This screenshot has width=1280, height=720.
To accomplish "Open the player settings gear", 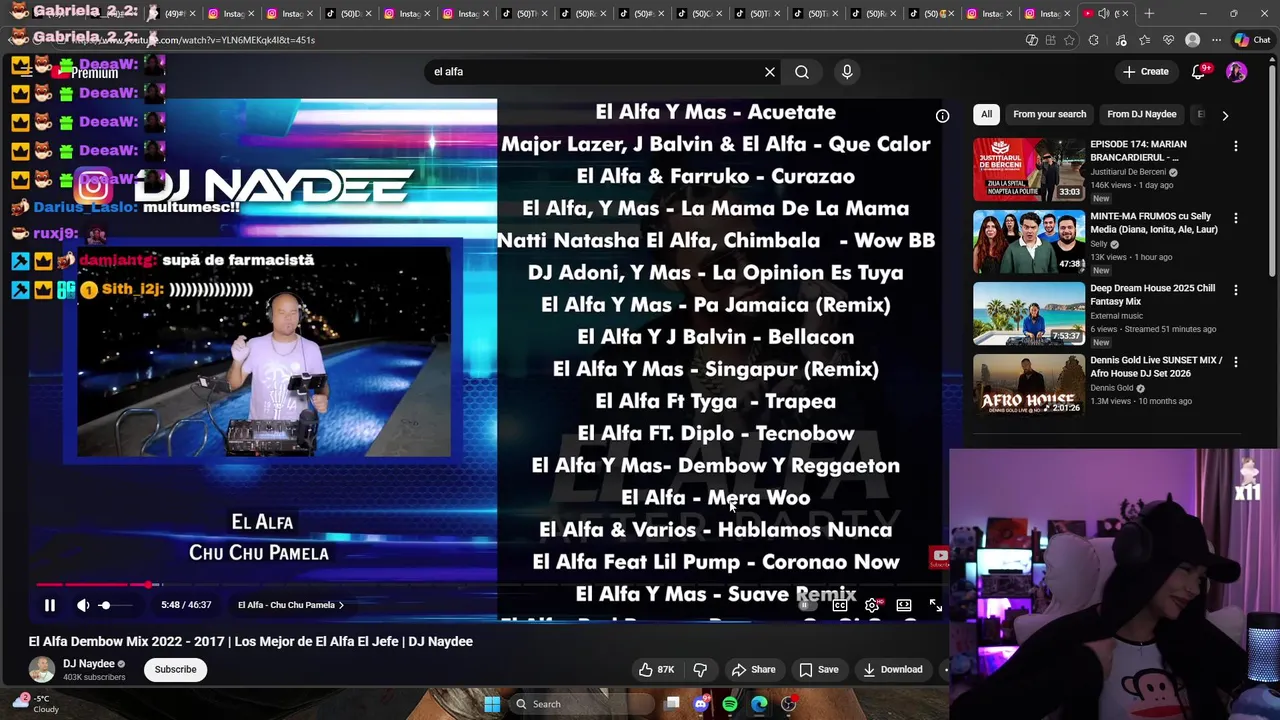I will [x=872, y=605].
